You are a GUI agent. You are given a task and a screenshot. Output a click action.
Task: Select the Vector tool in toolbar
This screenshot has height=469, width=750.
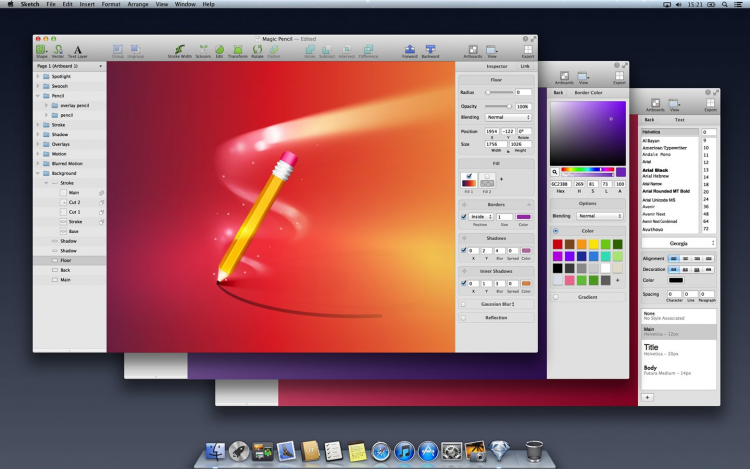coord(58,48)
